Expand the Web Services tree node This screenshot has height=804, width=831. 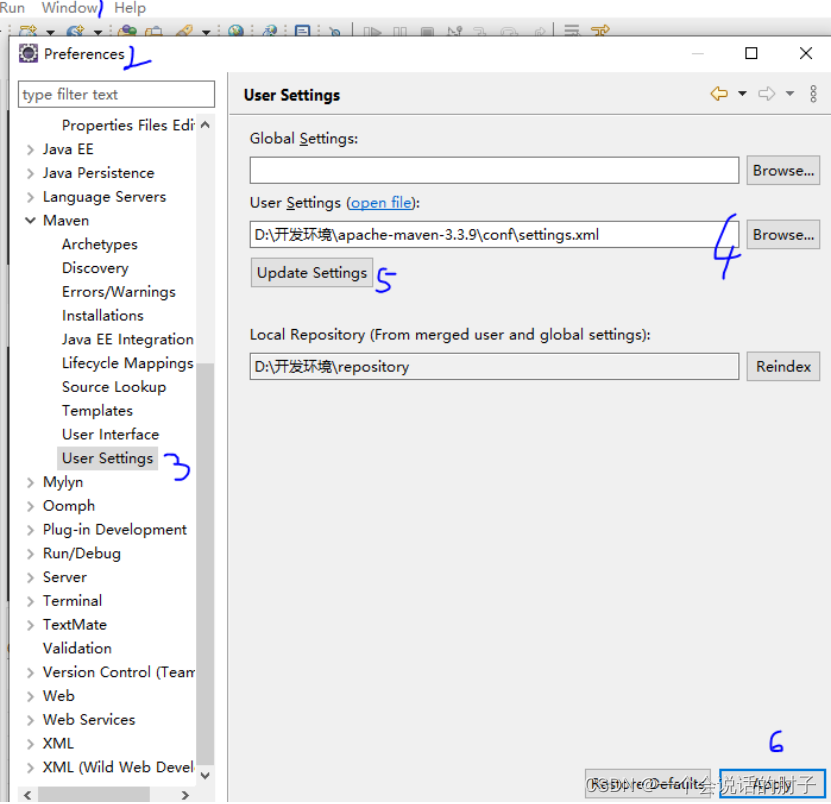(30, 720)
